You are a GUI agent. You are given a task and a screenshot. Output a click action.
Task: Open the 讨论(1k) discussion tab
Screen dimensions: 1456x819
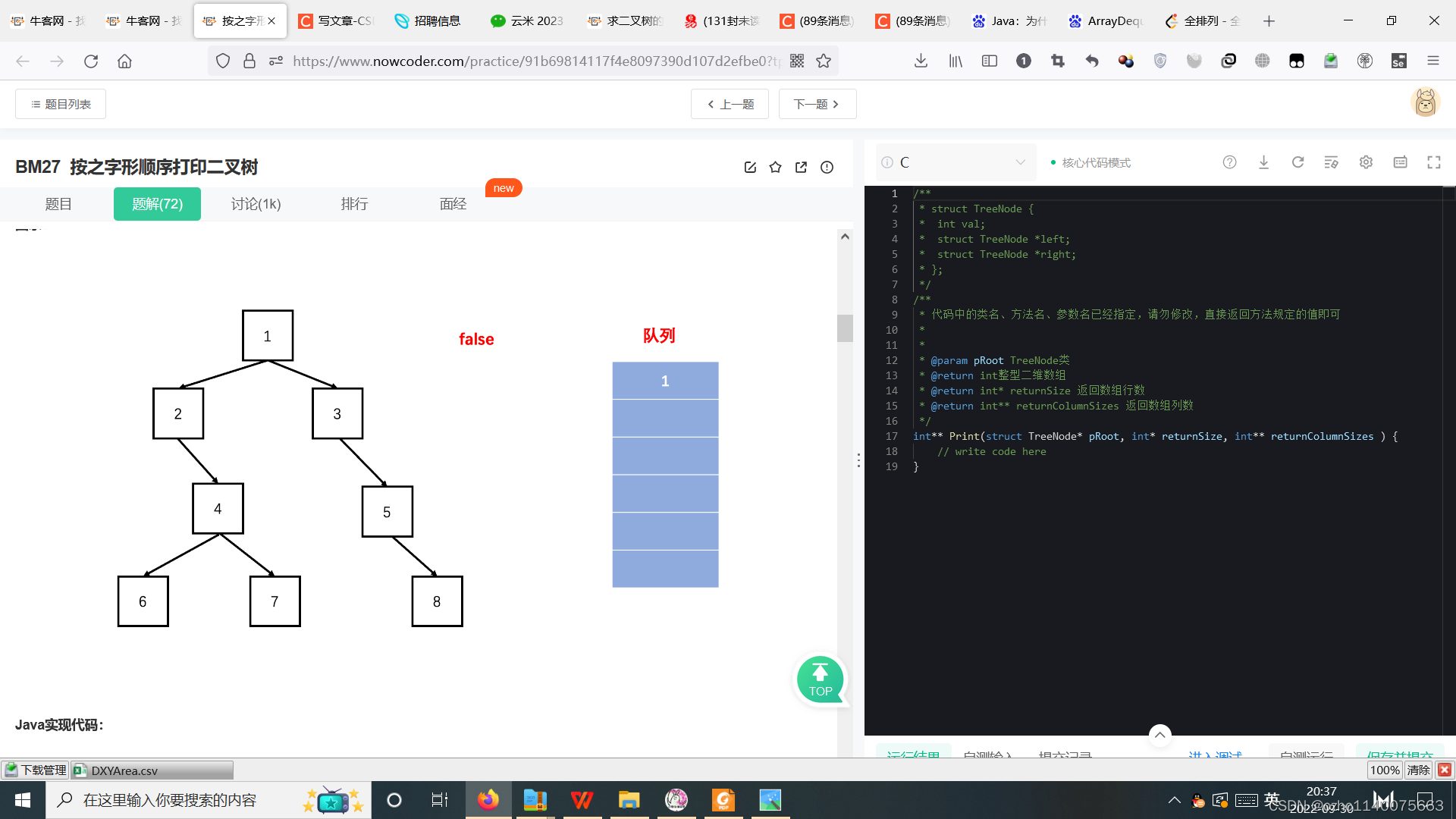256,204
